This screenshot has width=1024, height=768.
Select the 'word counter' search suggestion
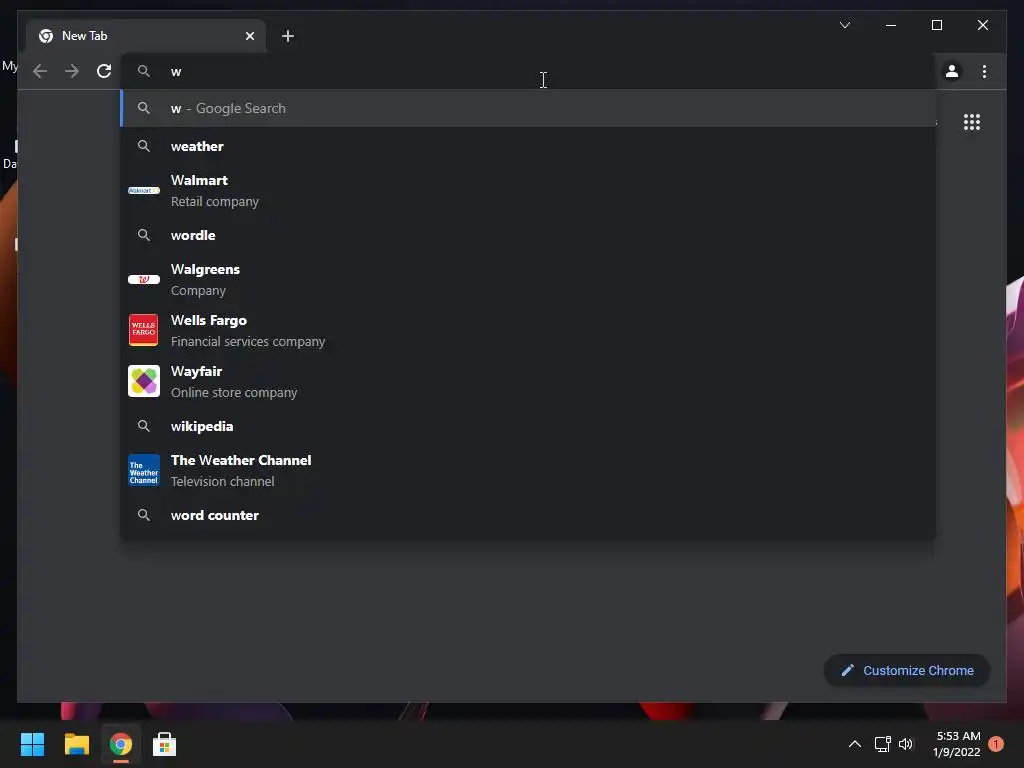click(x=528, y=515)
